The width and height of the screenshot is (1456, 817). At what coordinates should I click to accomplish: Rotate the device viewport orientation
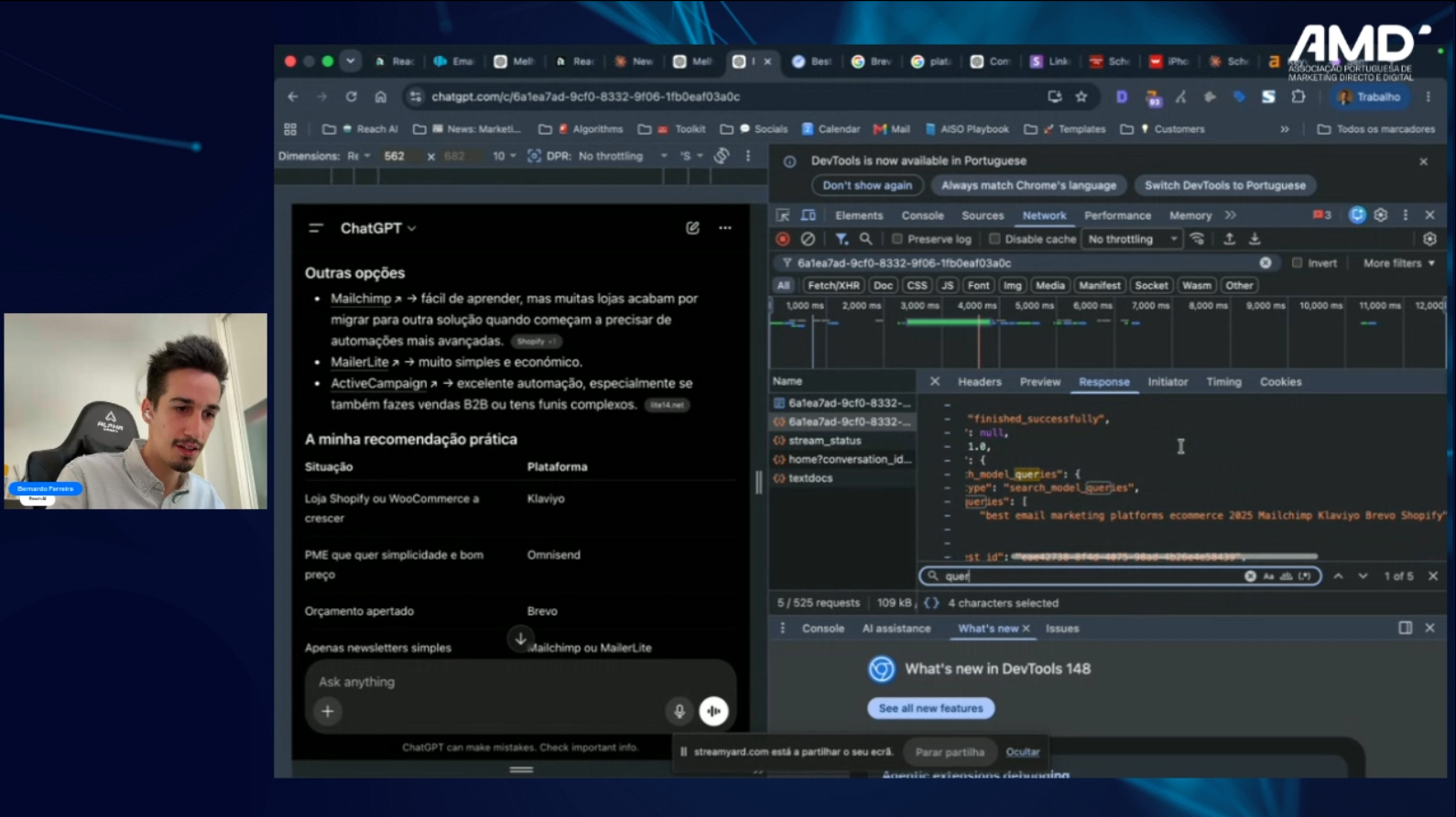pos(722,156)
